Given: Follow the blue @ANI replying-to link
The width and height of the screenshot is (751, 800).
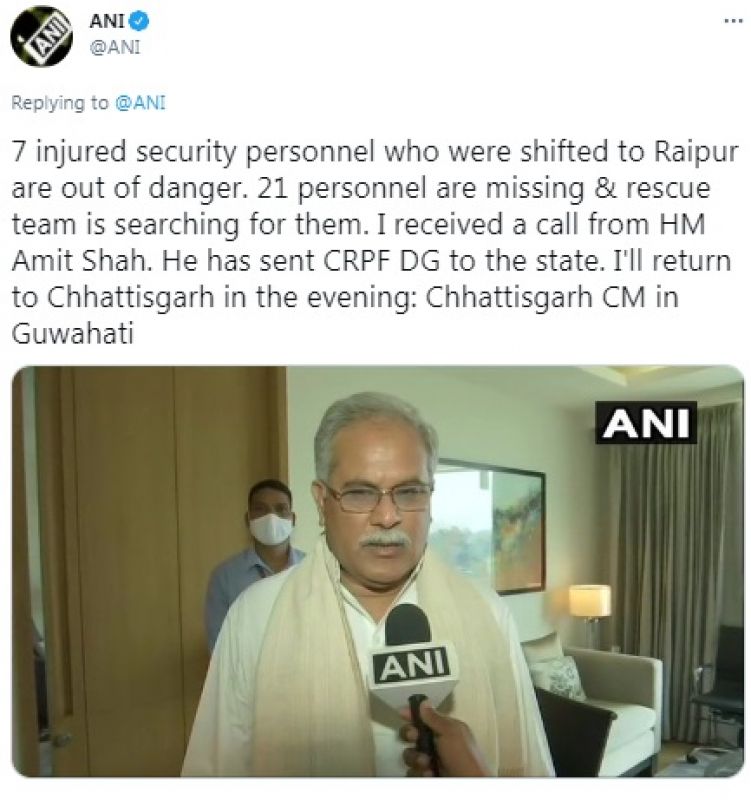Looking at the screenshot, I should point(140,103).
